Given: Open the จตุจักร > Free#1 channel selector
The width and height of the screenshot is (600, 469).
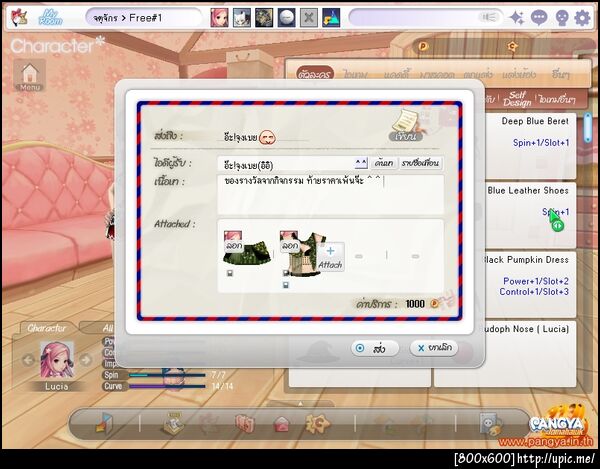Looking at the screenshot, I should pos(143,18).
